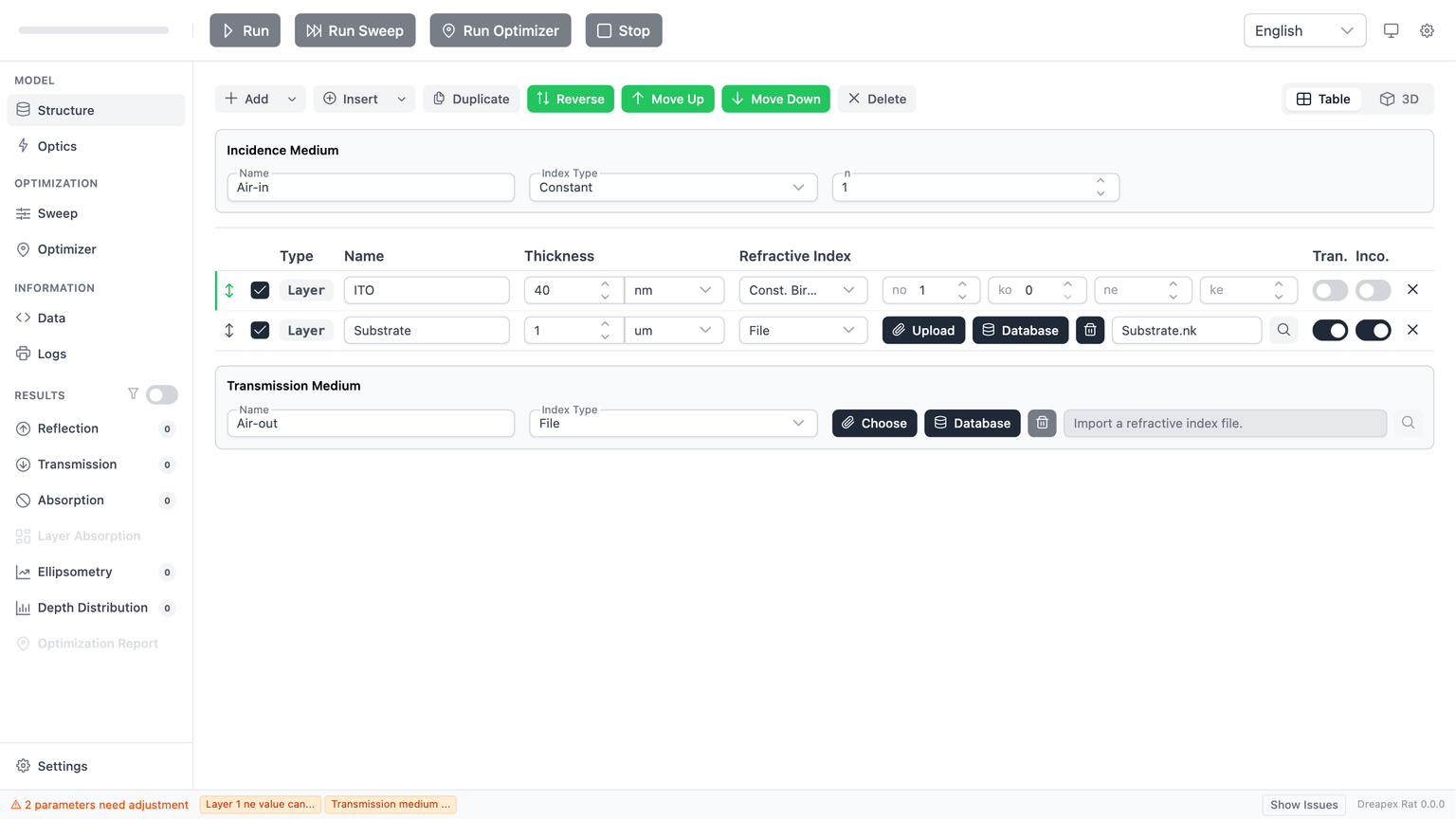The height and width of the screenshot is (819, 1456).
Task: Click the monitor display icon in header
Action: pyautogui.click(x=1391, y=30)
